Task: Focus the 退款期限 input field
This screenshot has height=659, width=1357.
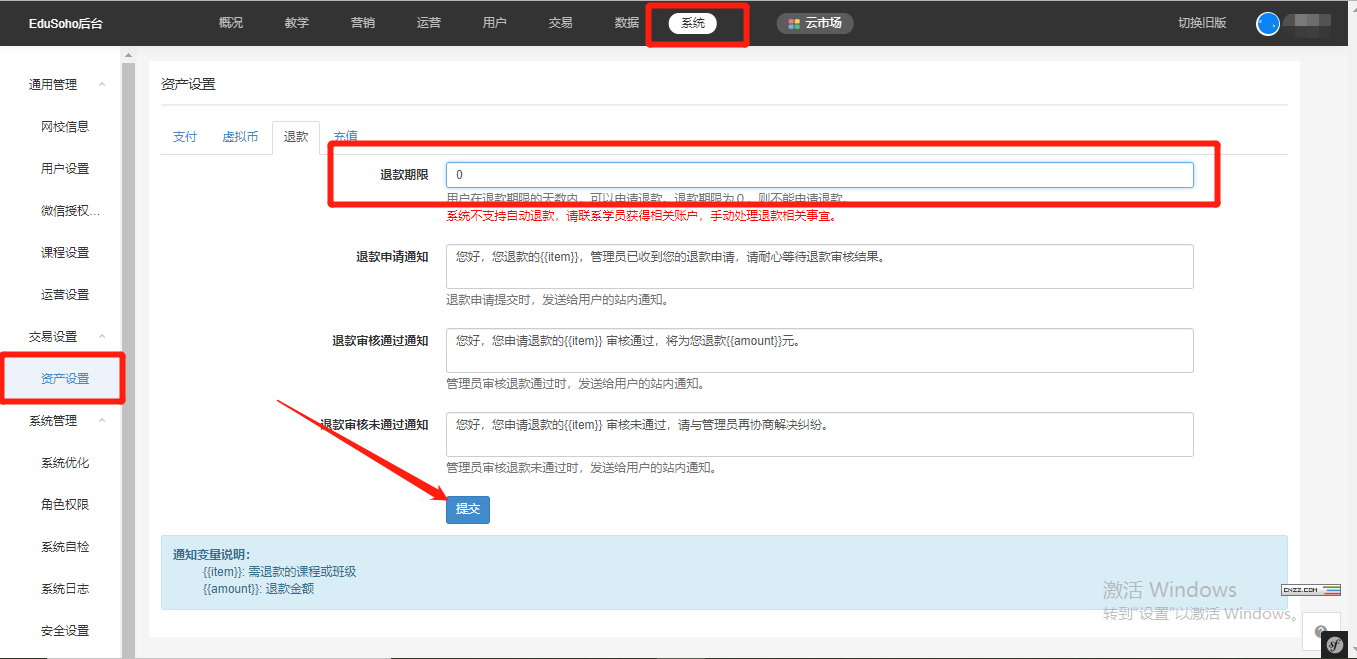Action: (x=819, y=175)
